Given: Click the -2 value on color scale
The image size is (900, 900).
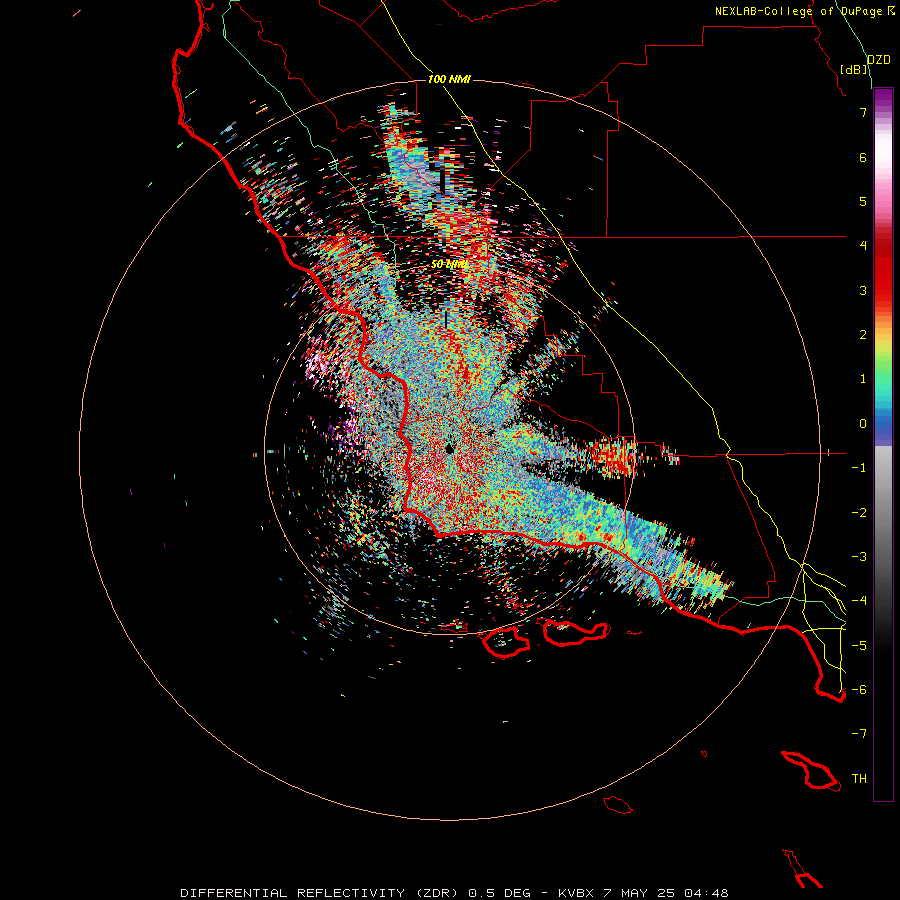Looking at the screenshot, I should (859, 513).
